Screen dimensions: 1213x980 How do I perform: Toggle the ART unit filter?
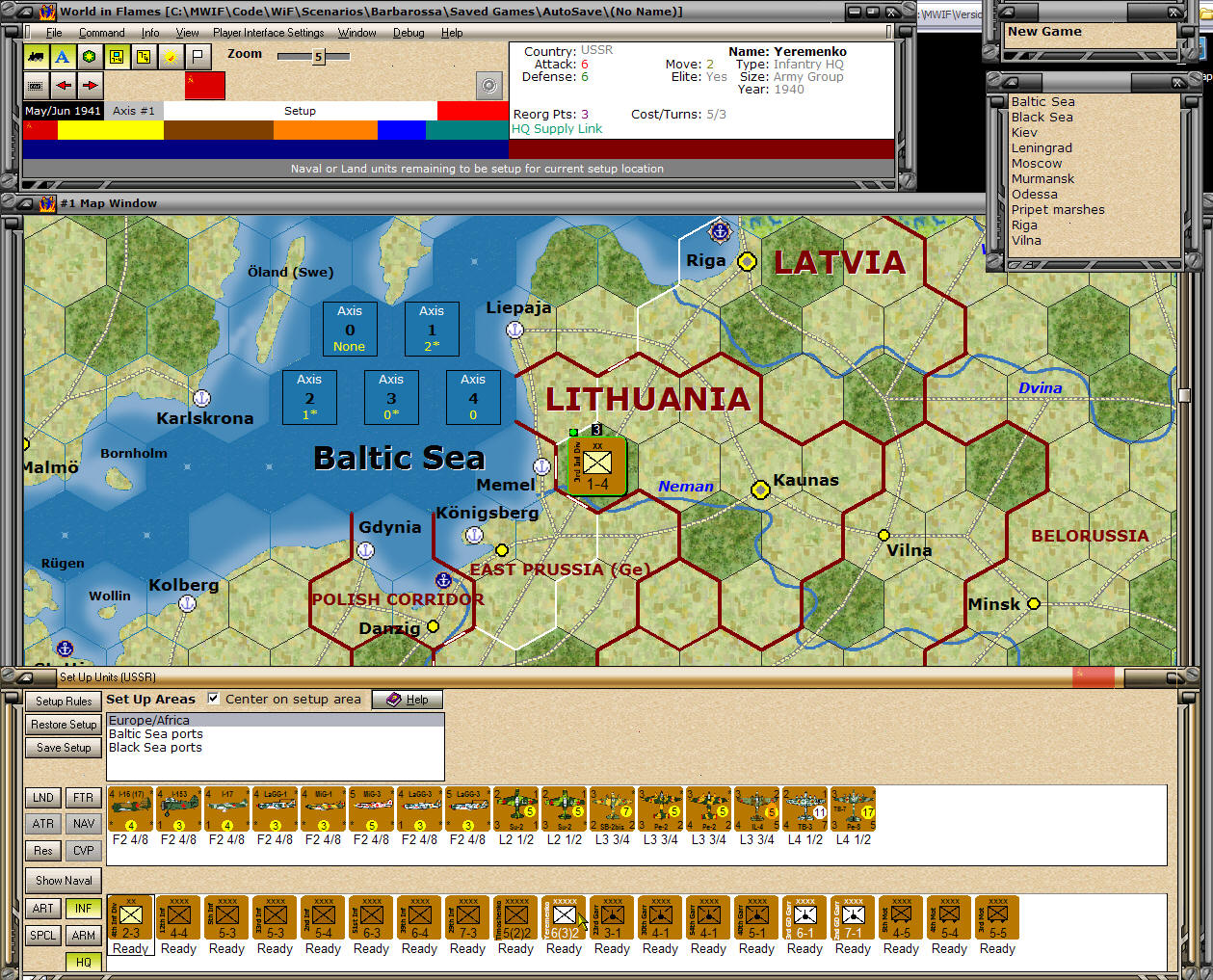(43, 909)
